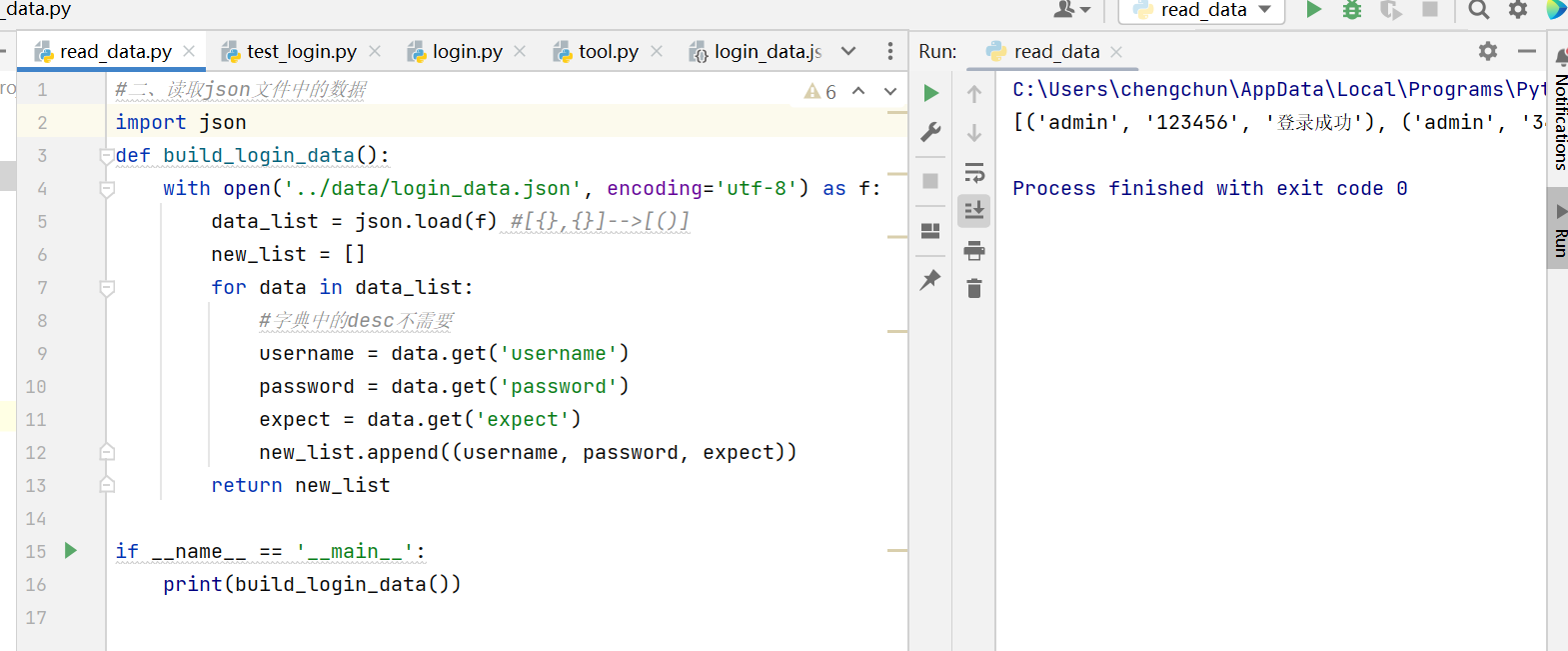
Task: Go to next highlighted problem arrow
Action: click(890, 91)
